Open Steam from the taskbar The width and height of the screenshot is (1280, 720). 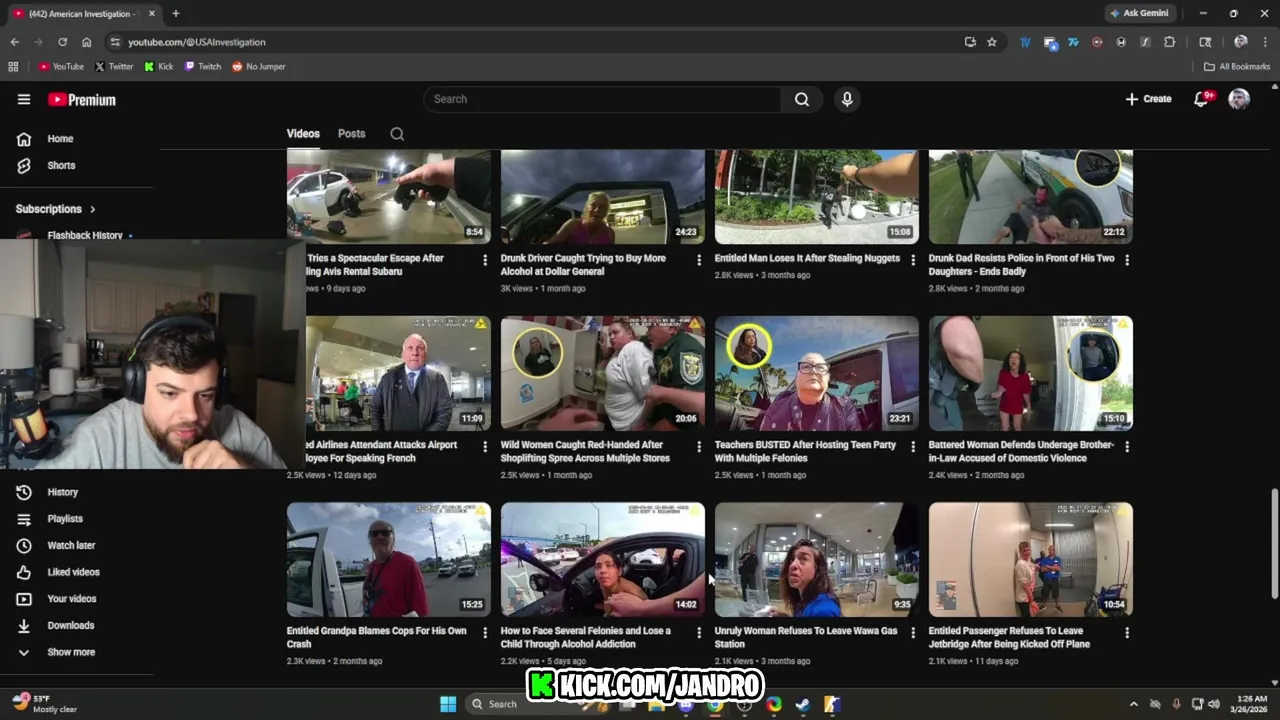coord(802,704)
